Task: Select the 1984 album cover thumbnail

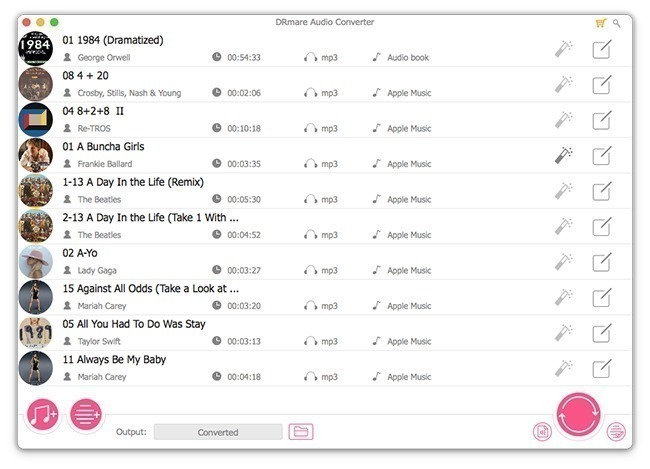Action: pos(36,49)
